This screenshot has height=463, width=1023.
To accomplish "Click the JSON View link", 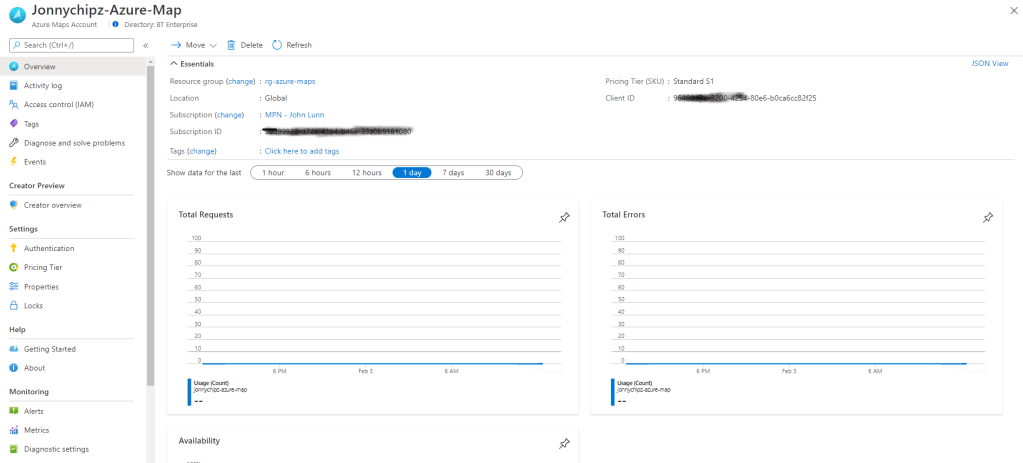I will [x=989, y=63].
